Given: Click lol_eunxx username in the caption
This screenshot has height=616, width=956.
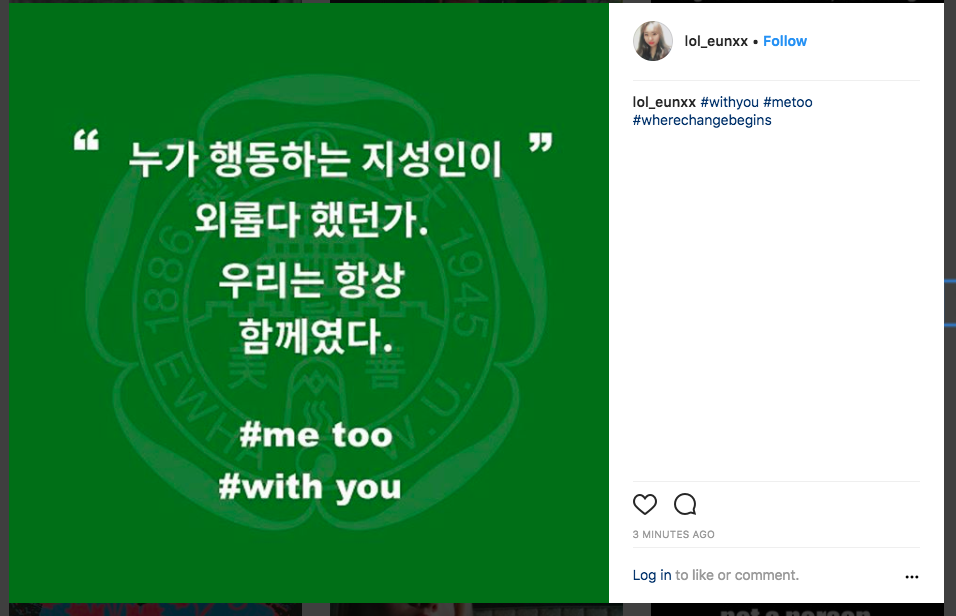Looking at the screenshot, I should [x=662, y=101].
